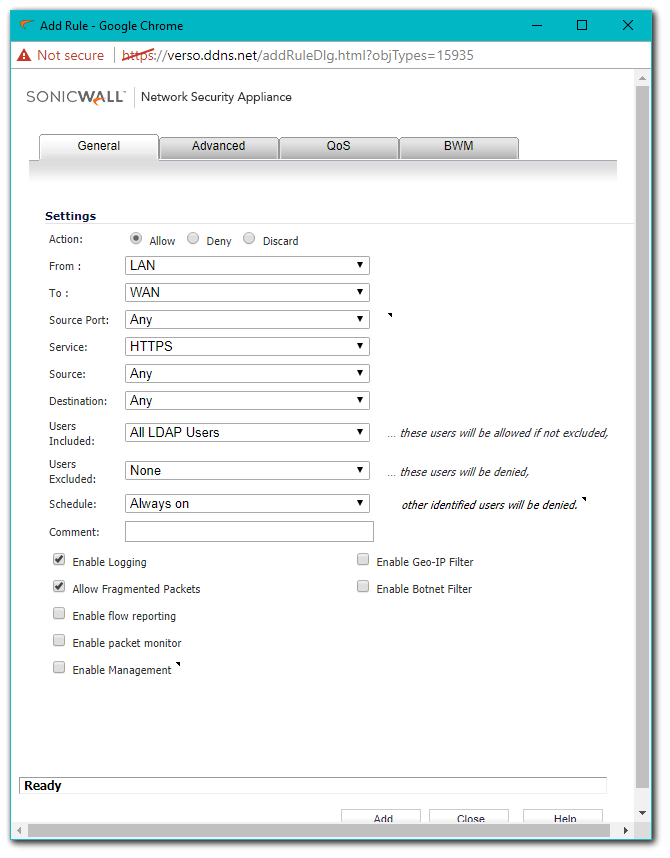Select the Discard action radio button
Image resolution: width=670 pixels, height=858 pixels.
click(x=249, y=239)
